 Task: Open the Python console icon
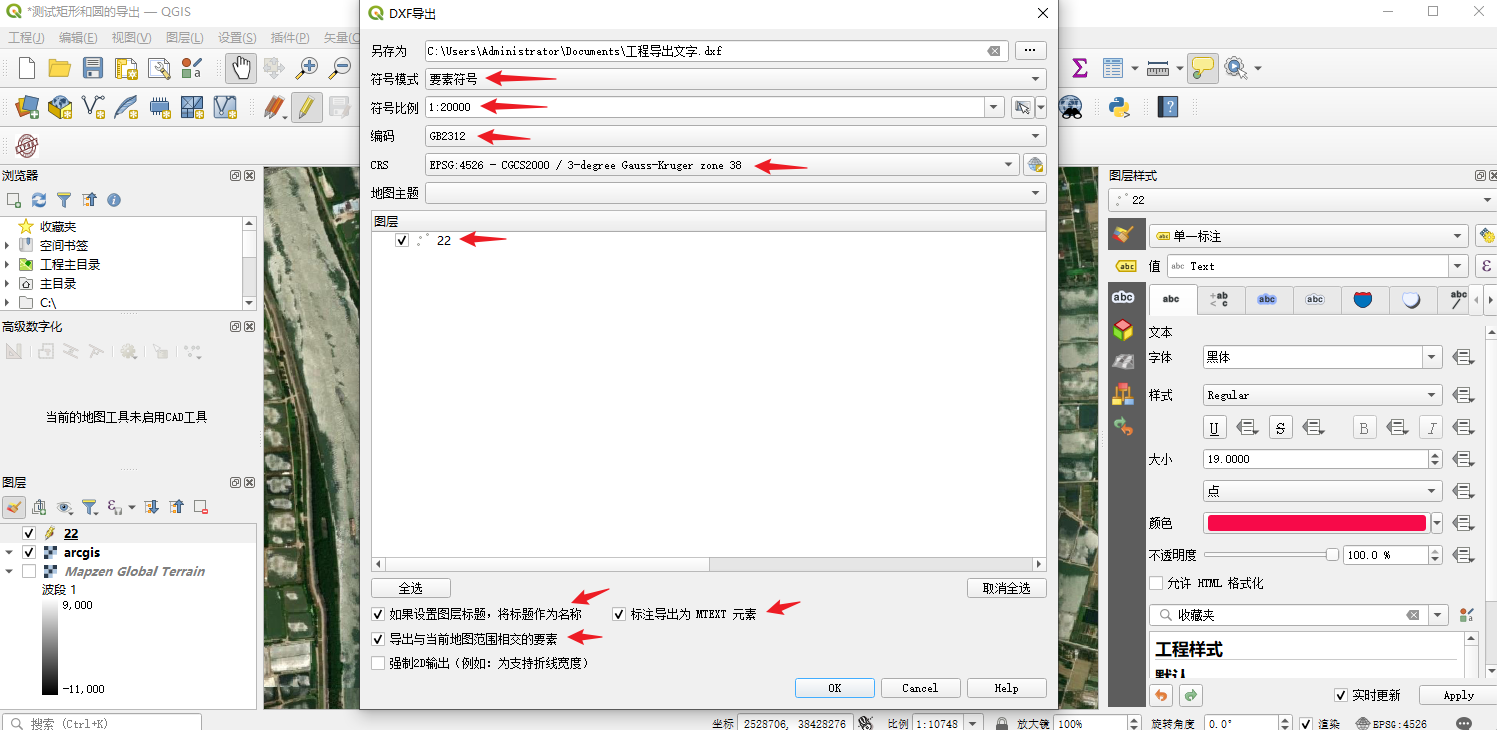coord(1119,107)
